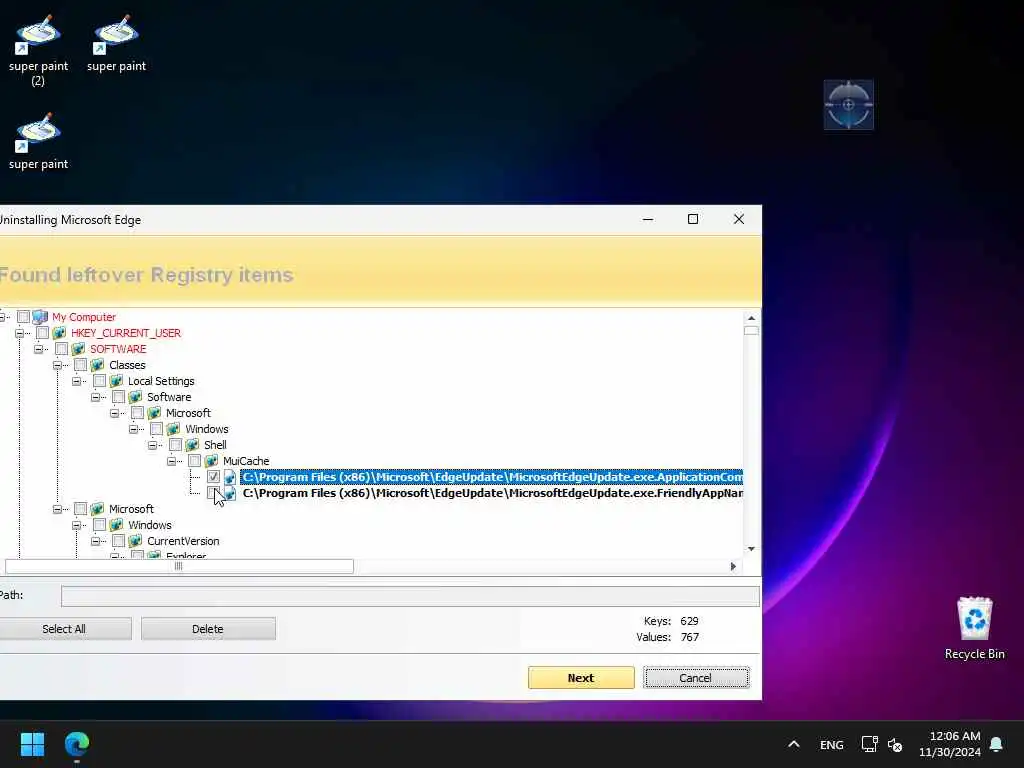Screen dimensions: 1024x768
Task: Click the Shell registry key icon
Action: 192,445
